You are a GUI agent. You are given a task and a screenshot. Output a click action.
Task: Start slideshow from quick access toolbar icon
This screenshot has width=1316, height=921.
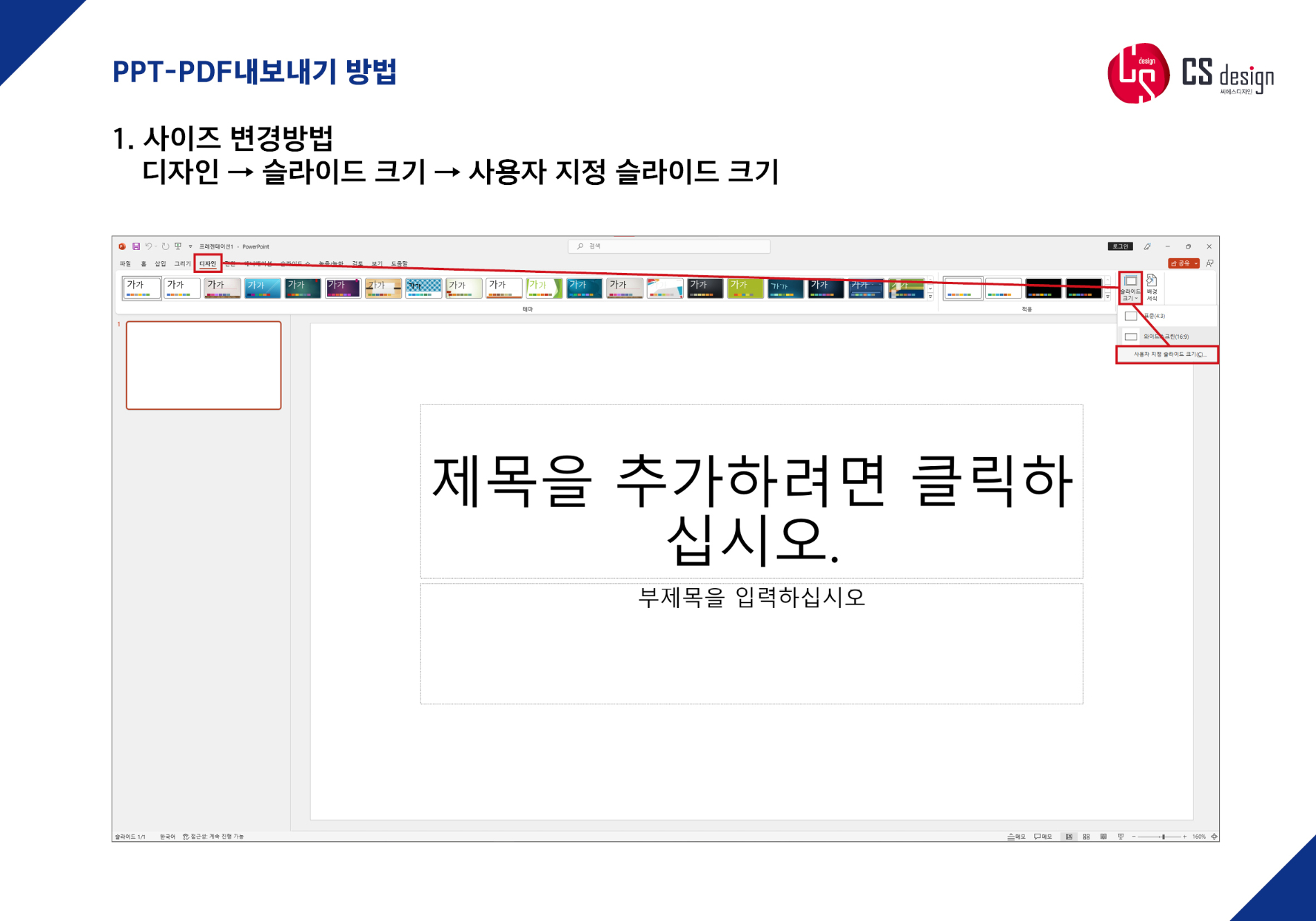click(x=178, y=247)
